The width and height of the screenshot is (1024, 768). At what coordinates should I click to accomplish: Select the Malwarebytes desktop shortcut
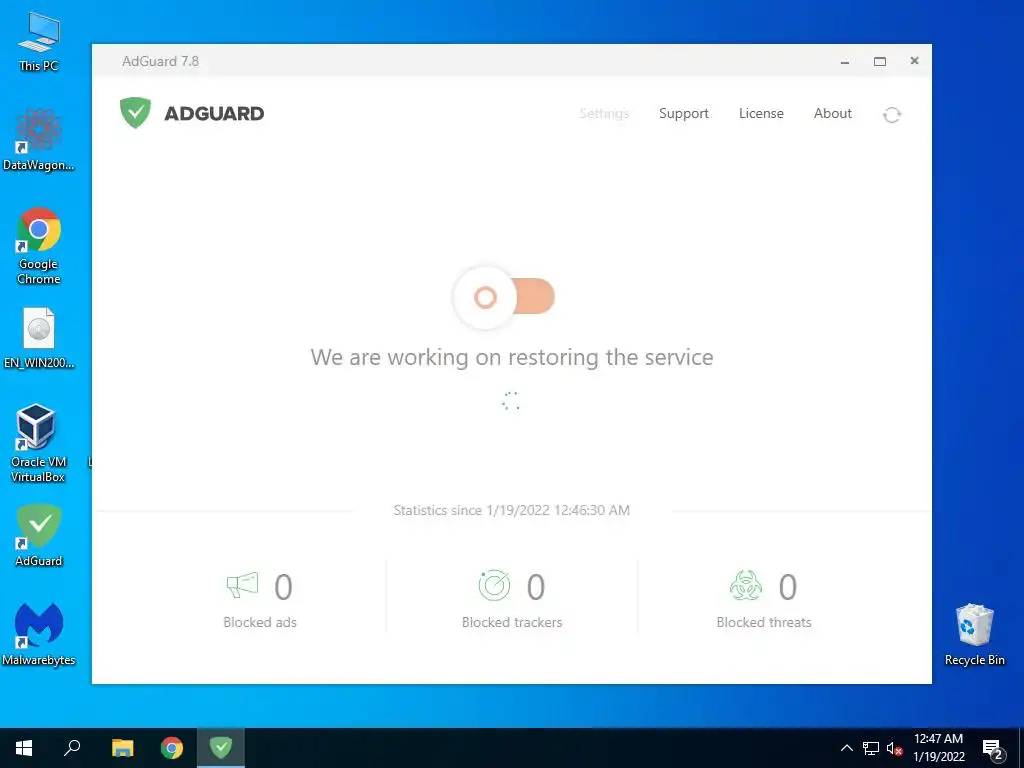[x=39, y=634]
